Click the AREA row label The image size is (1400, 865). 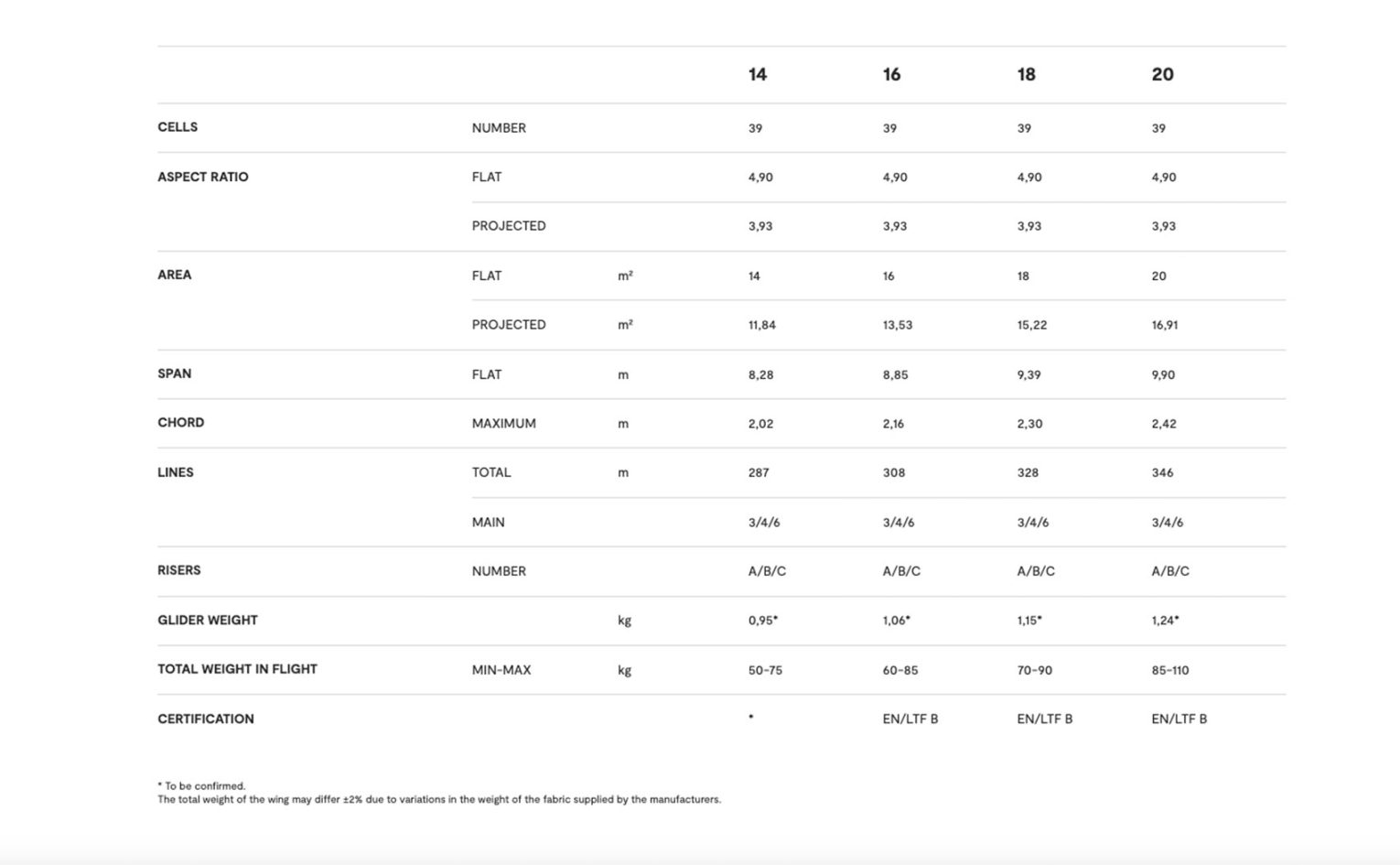174,275
